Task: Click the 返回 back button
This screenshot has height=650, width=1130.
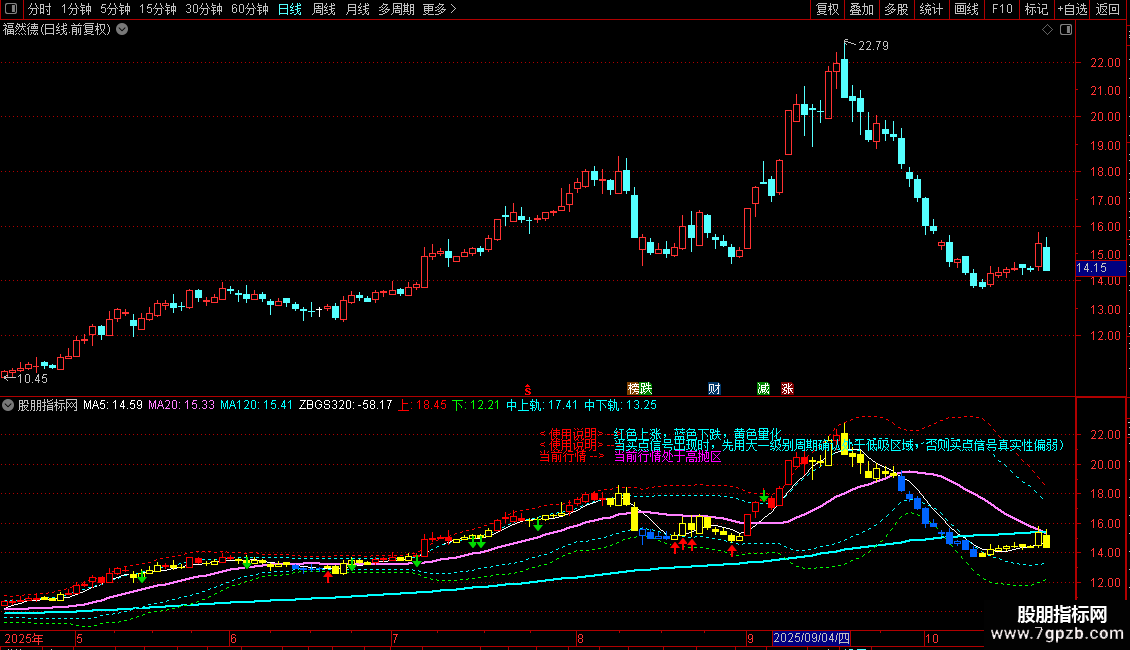Action: tap(1108, 9)
